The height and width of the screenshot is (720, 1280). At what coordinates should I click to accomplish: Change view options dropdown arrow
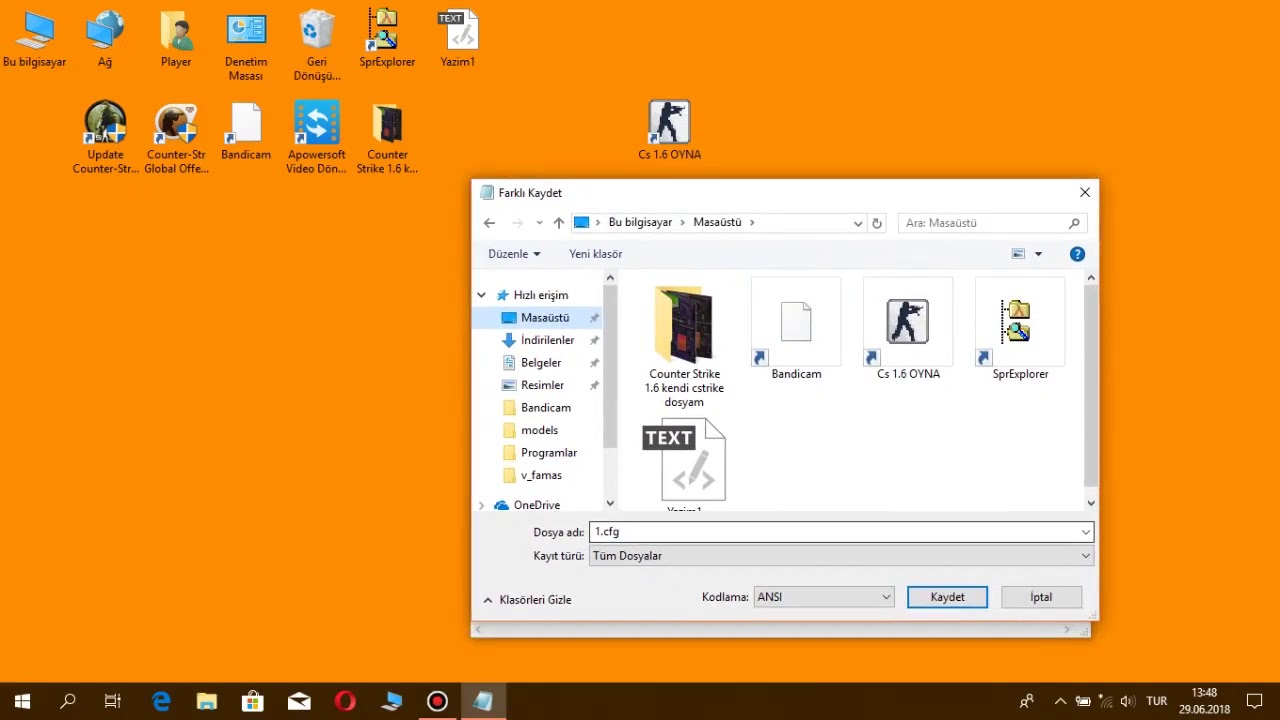point(1038,254)
